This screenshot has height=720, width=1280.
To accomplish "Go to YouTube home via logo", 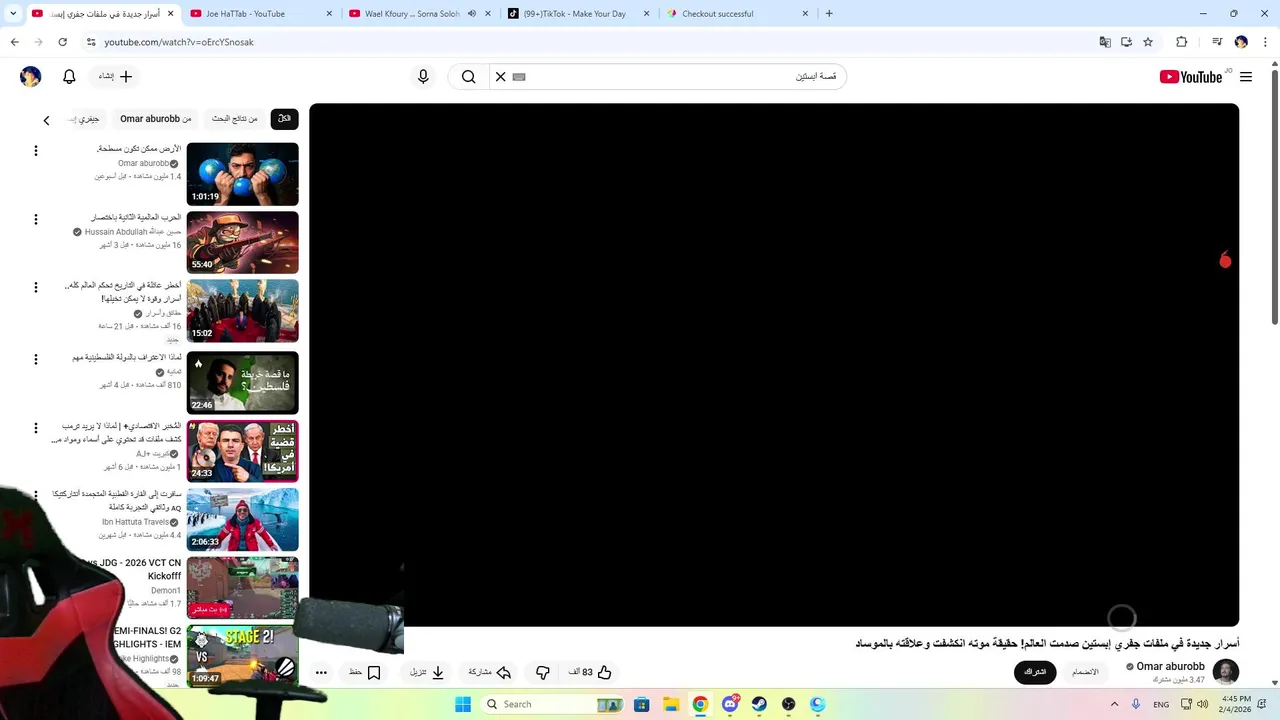I will coord(1191,77).
